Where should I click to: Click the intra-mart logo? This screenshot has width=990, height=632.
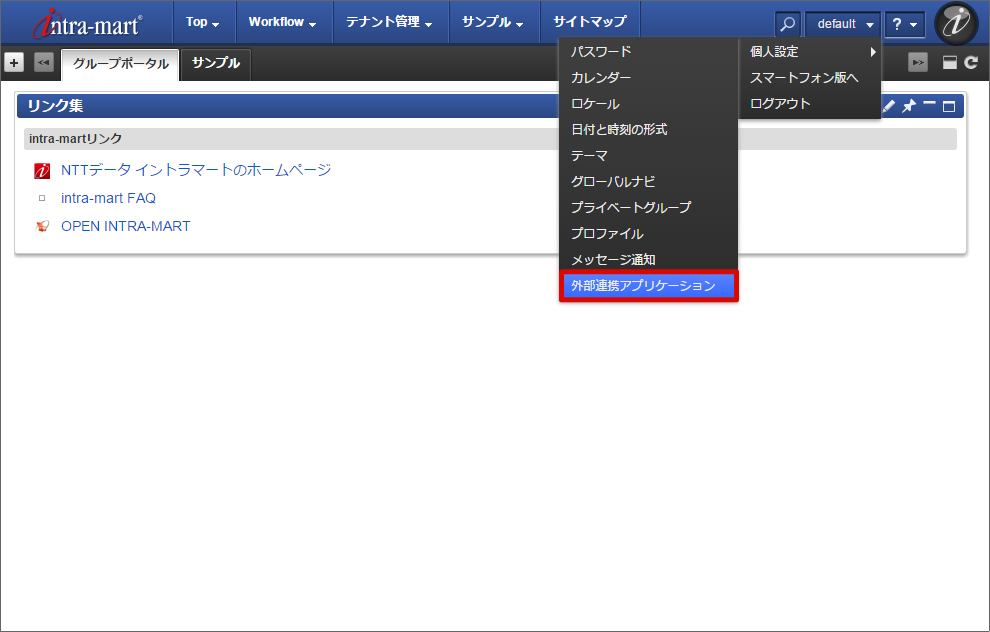pos(87,23)
